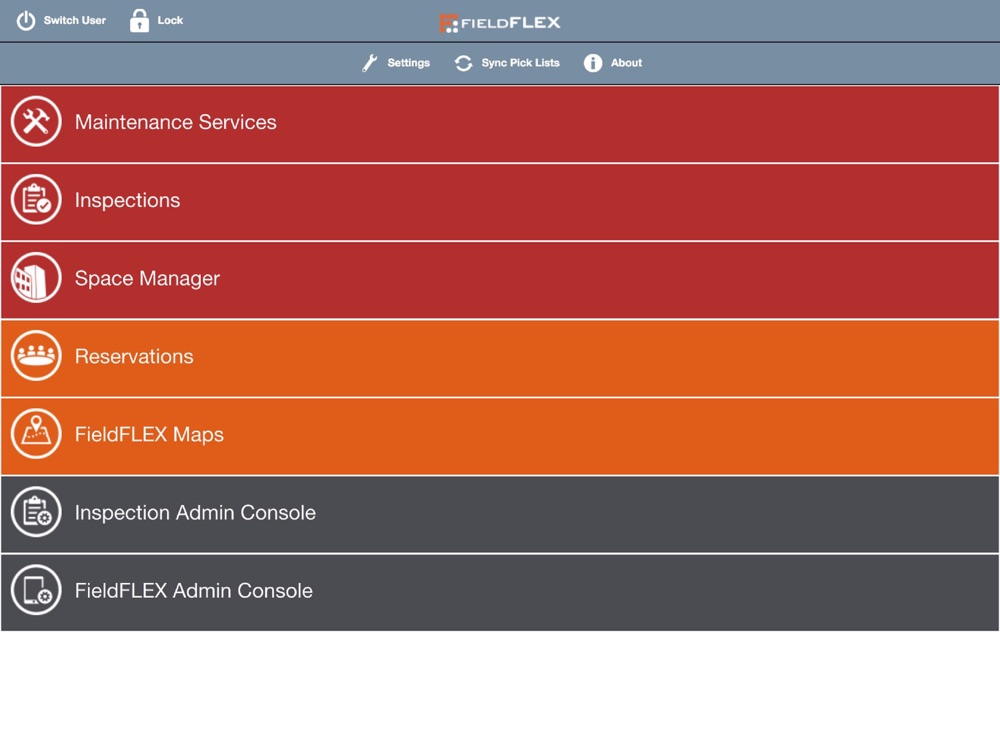The width and height of the screenshot is (1000, 750).
Task: Open the Reservations module
Action: (x=500, y=358)
